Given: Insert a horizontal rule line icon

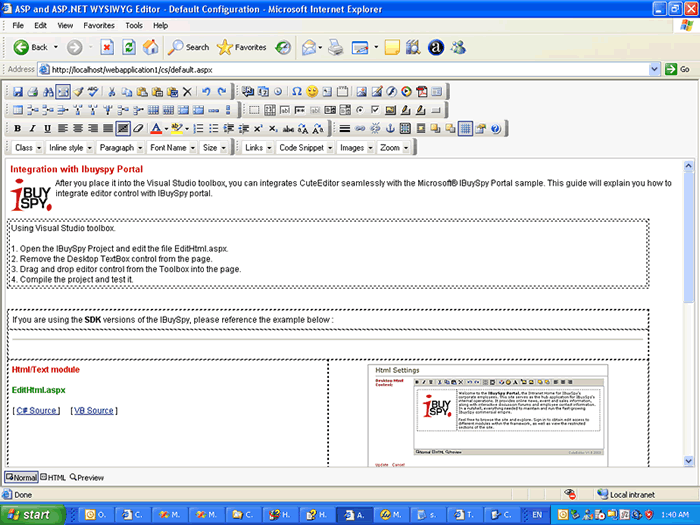Looking at the screenshot, I should (345, 129).
